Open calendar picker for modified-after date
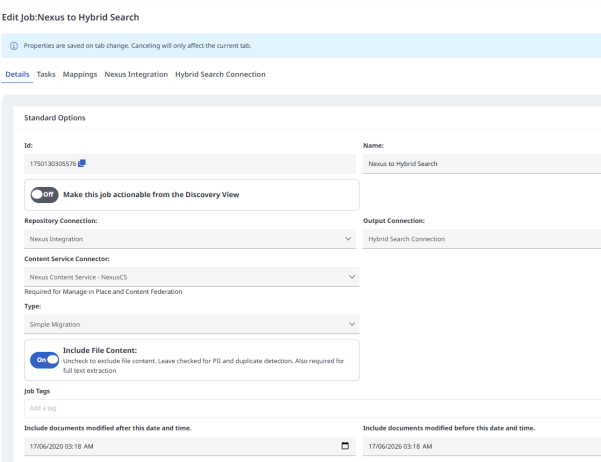 pos(346,446)
